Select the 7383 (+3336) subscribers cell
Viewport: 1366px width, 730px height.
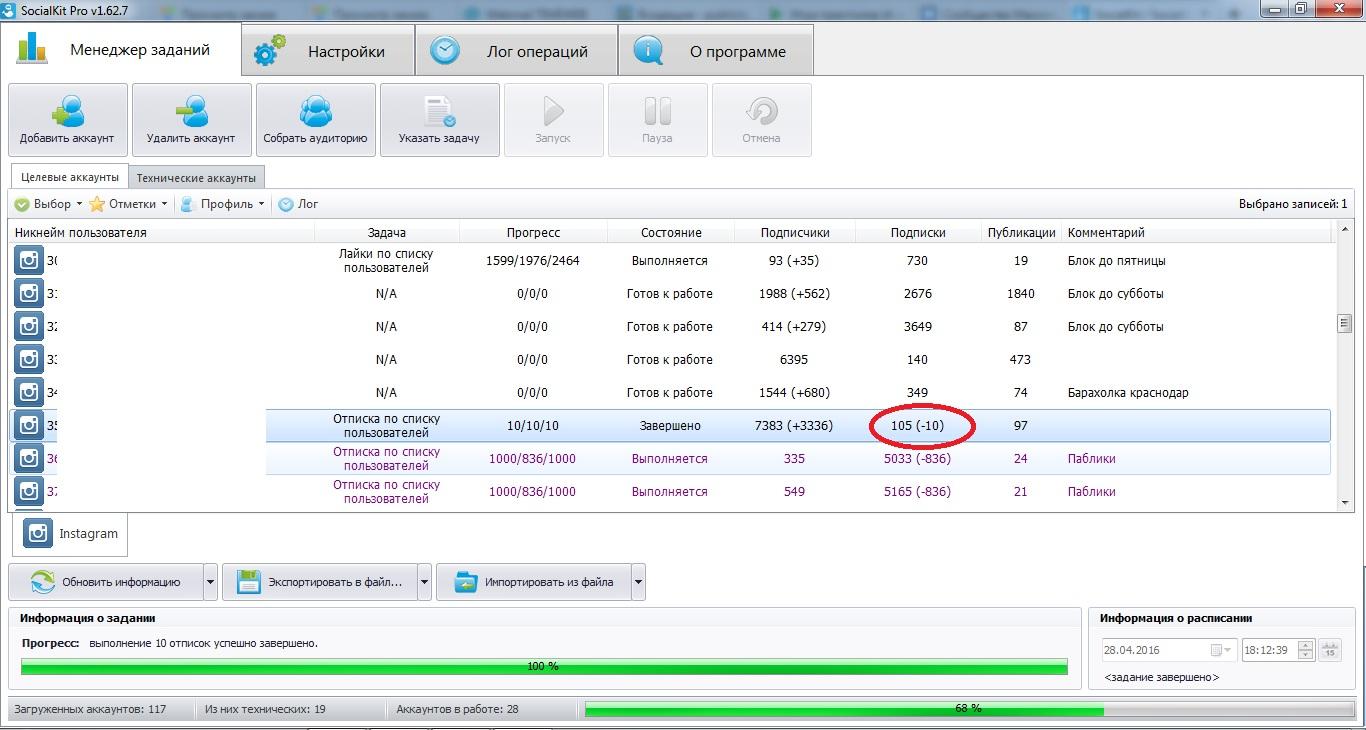point(795,426)
